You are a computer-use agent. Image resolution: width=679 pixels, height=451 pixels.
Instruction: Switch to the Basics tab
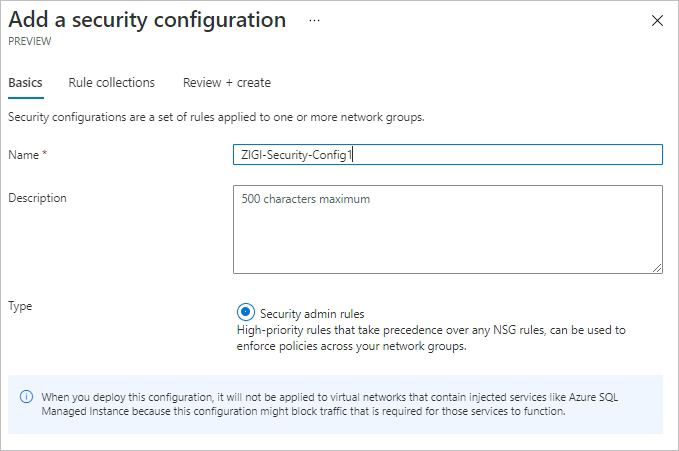(26, 82)
